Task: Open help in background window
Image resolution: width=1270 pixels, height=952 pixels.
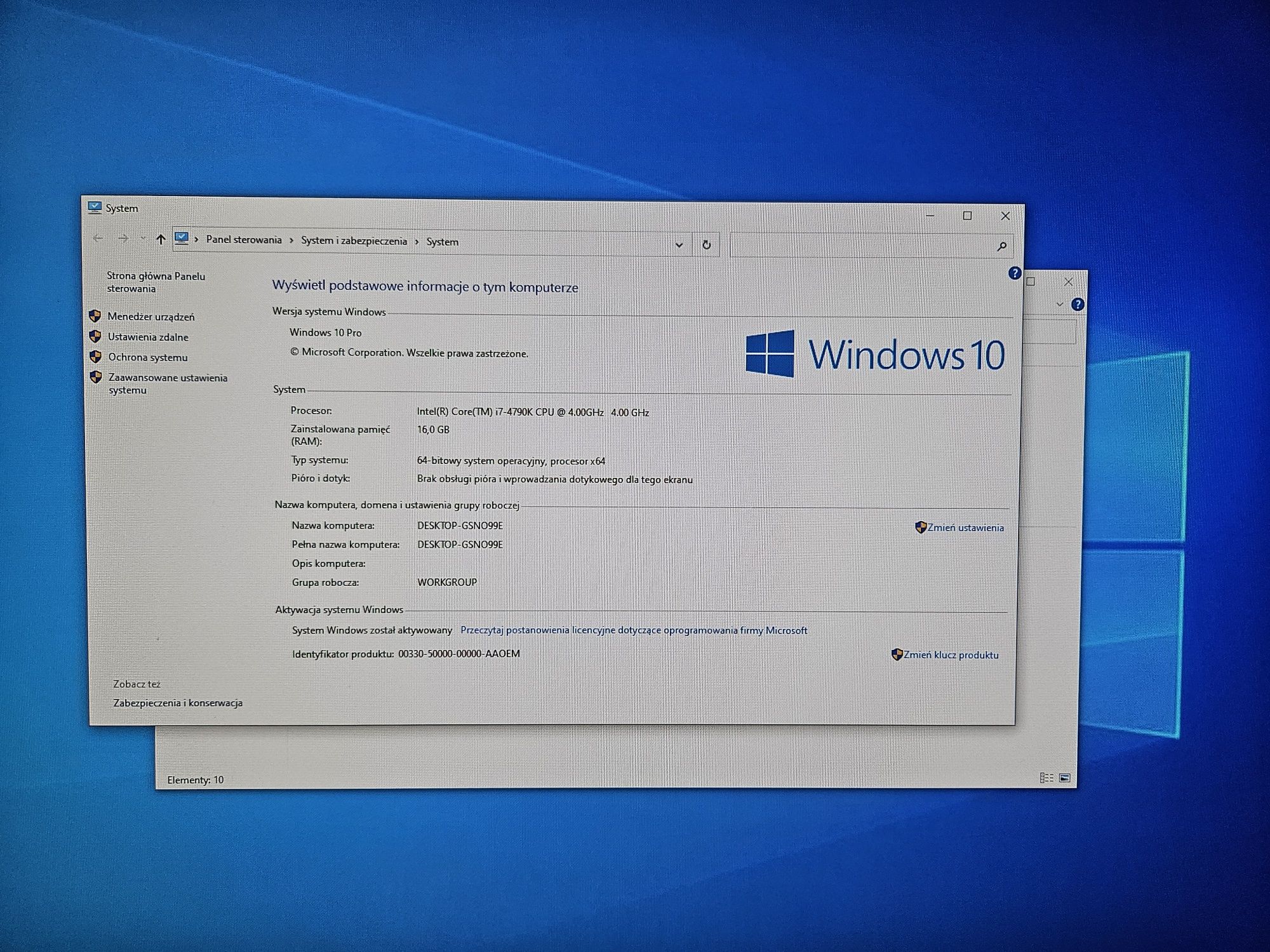Action: tap(1078, 304)
